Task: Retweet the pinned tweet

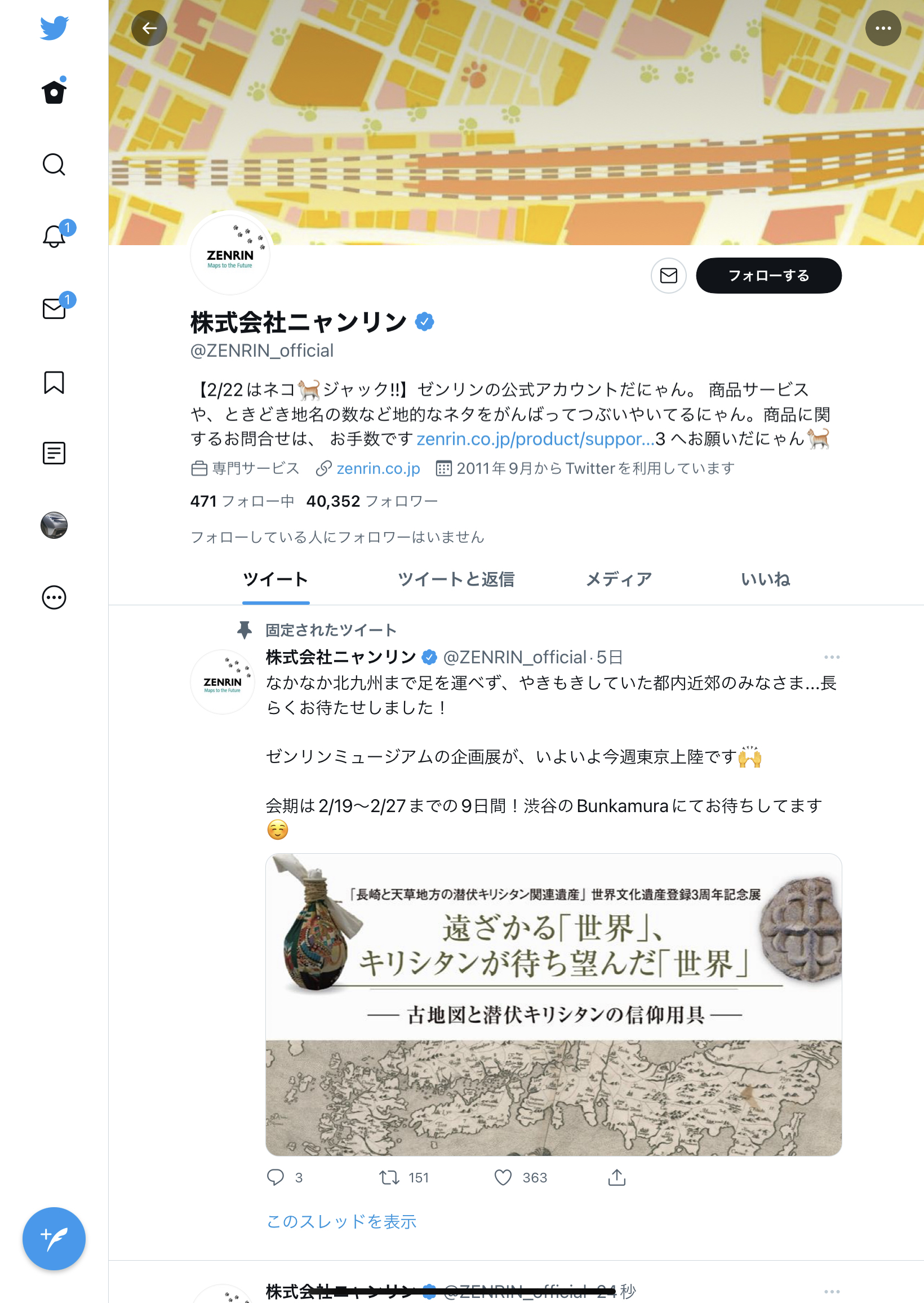Action: 389,1178
